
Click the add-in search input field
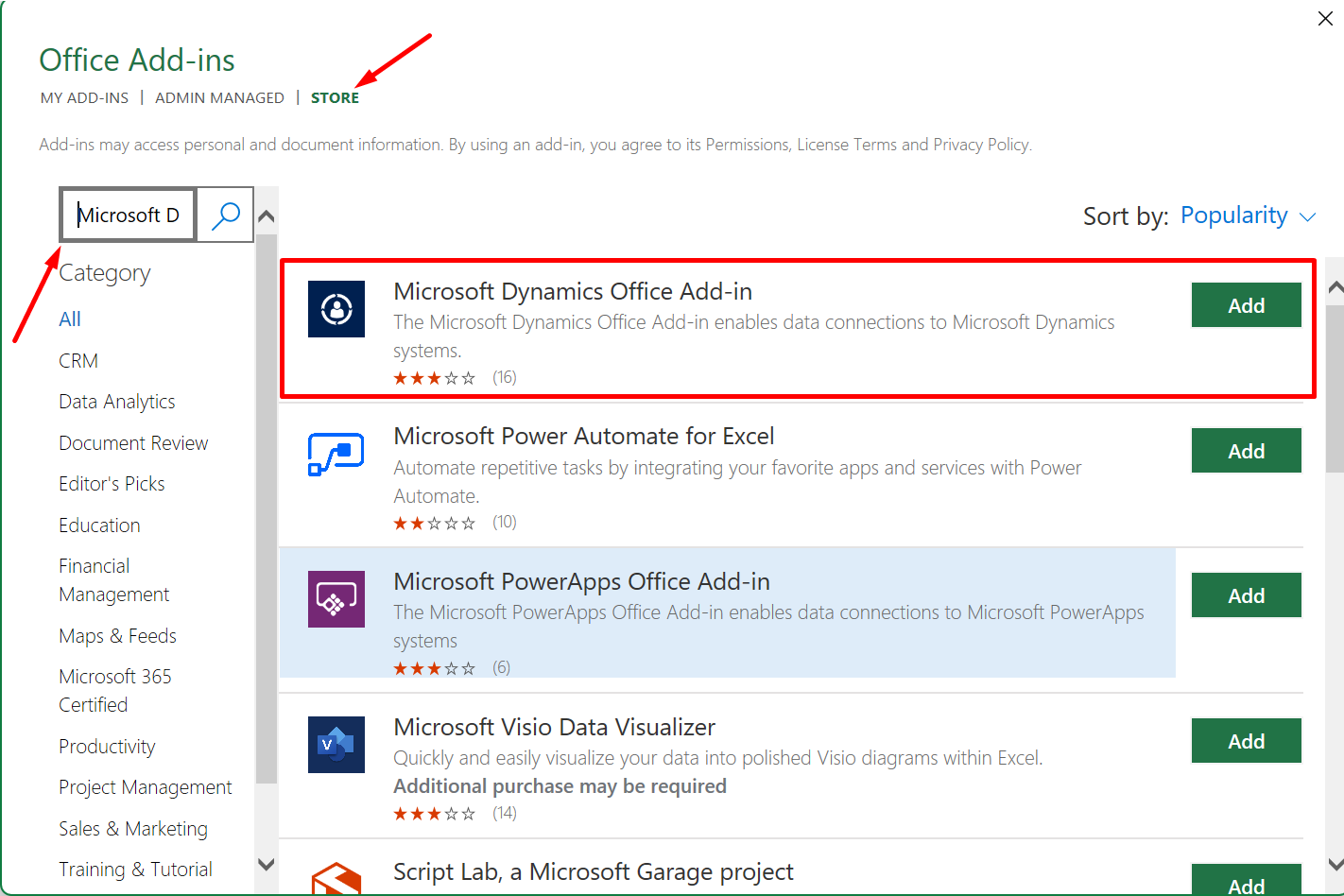(x=129, y=215)
